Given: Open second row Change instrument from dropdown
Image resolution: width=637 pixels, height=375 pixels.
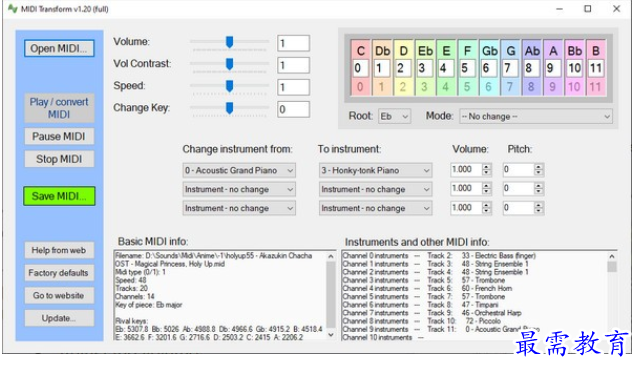Looking at the screenshot, I should [239, 189].
